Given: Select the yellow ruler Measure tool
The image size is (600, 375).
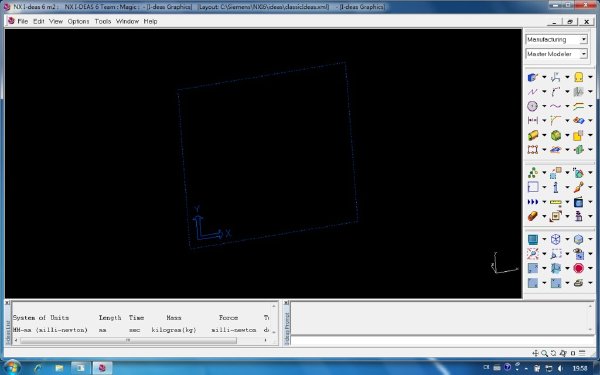Looking at the screenshot, I should pyautogui.click(x=556, y=202).
